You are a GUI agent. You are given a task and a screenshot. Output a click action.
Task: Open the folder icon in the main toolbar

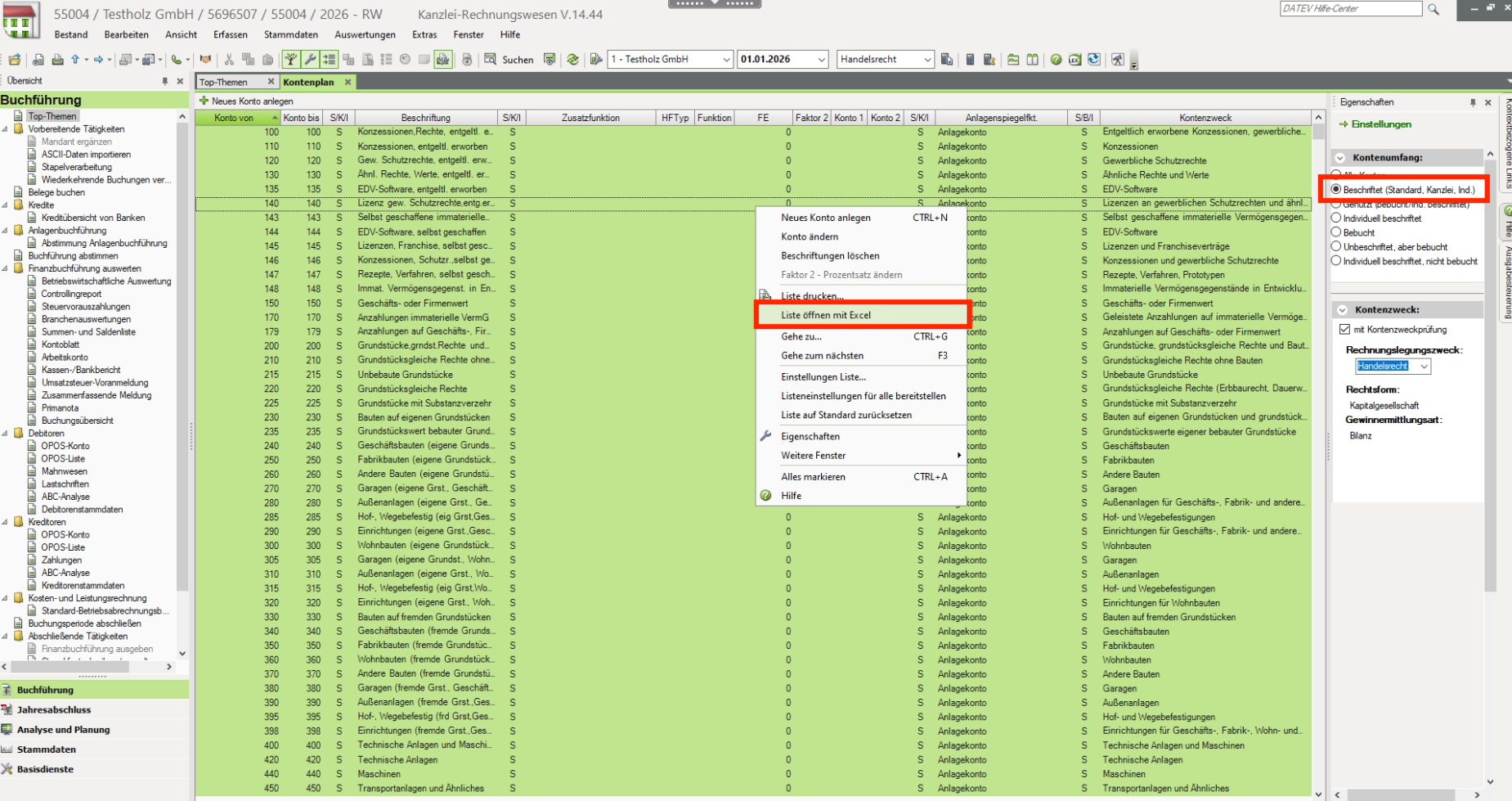point(15,60)
